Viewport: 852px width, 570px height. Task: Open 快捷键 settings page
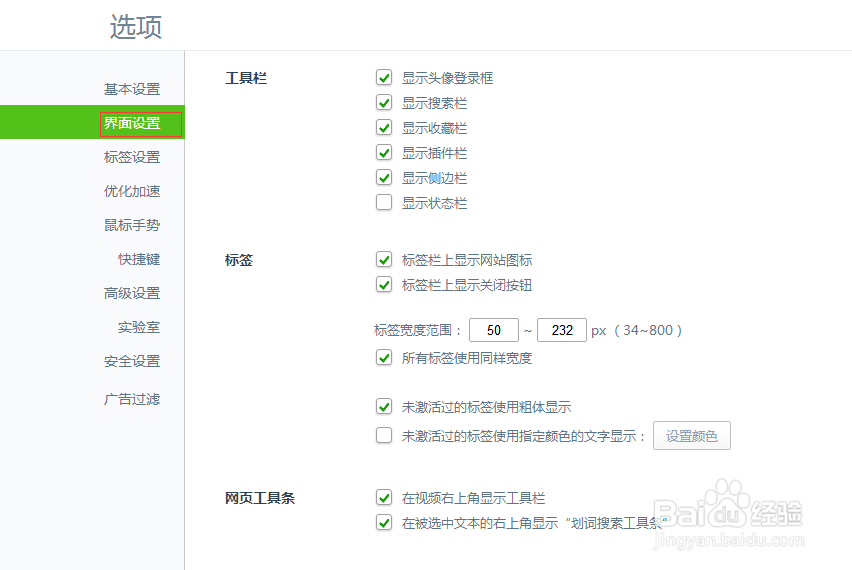(x=139, y=259)
